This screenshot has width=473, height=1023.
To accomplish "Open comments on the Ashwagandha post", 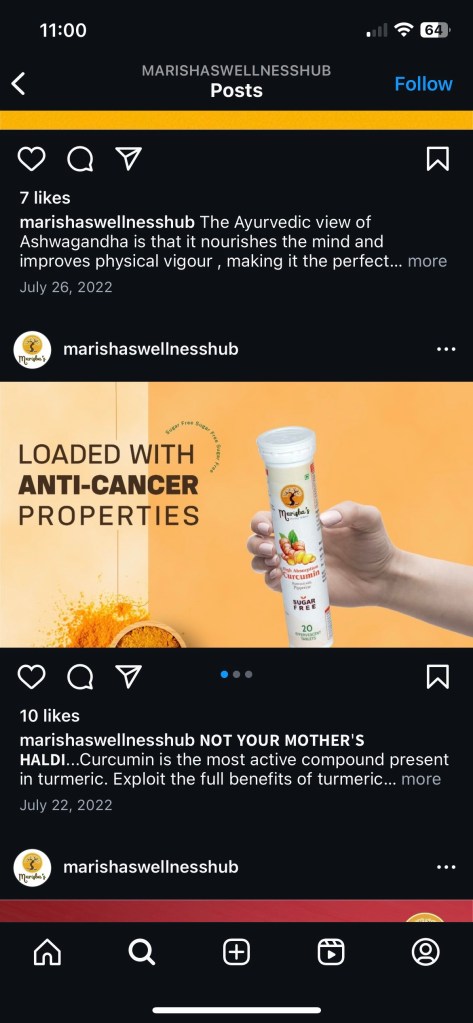I will 80,159.
